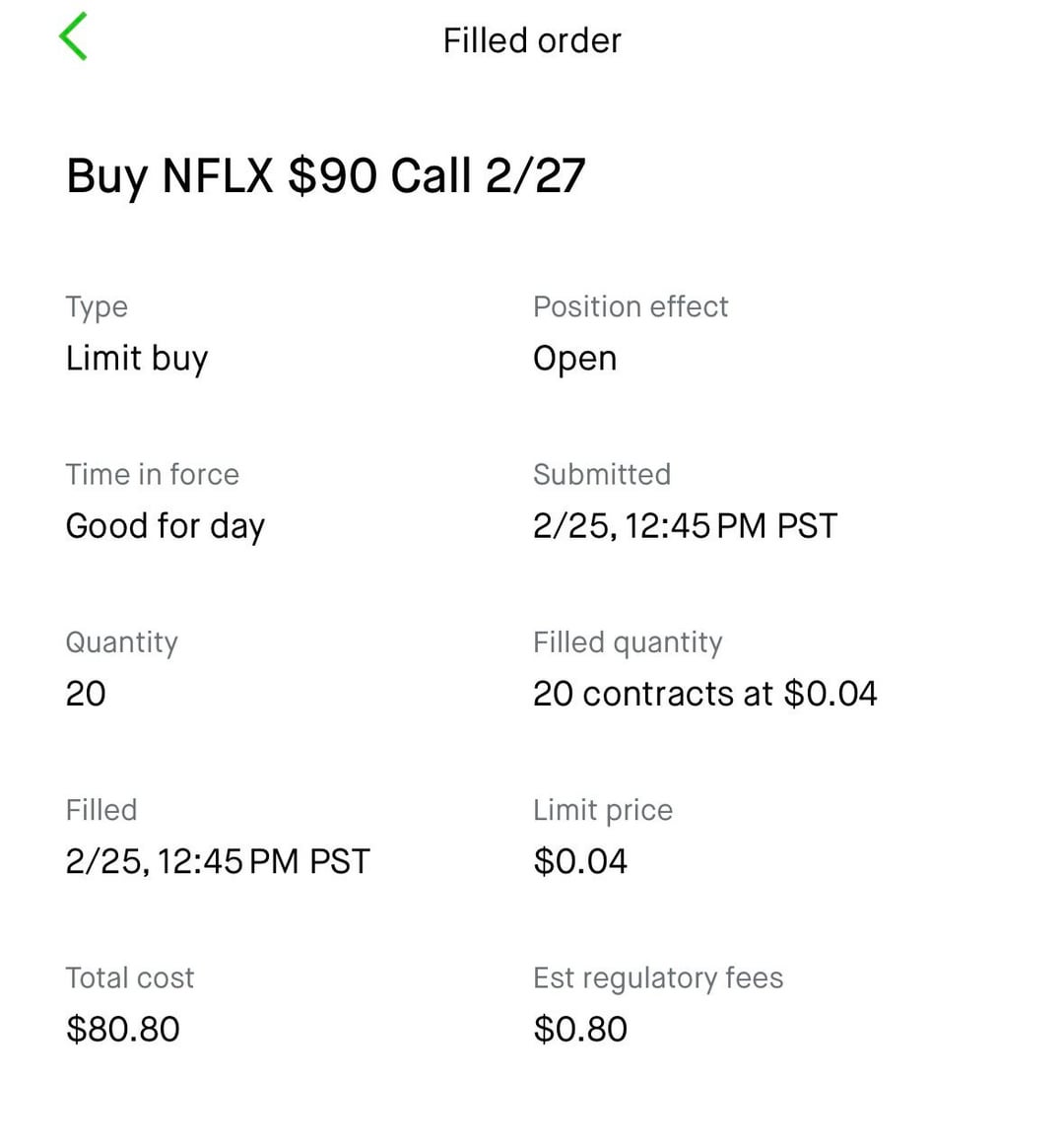Click the Total cost label
1064x1143 pixels.
click(x=130, y=977)
